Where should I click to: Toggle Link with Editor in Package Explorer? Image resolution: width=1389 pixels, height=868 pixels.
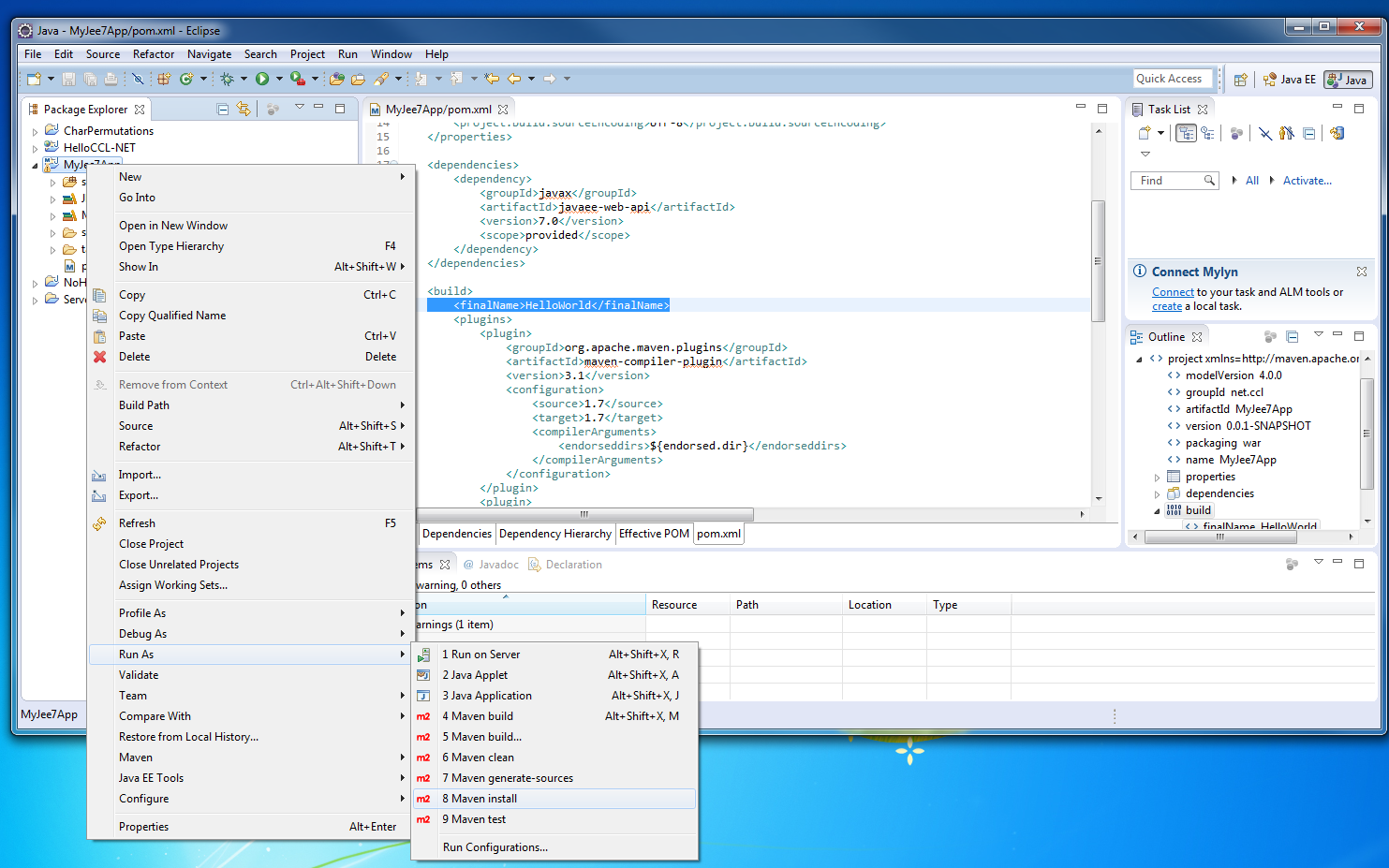click(x=244, y=110)
